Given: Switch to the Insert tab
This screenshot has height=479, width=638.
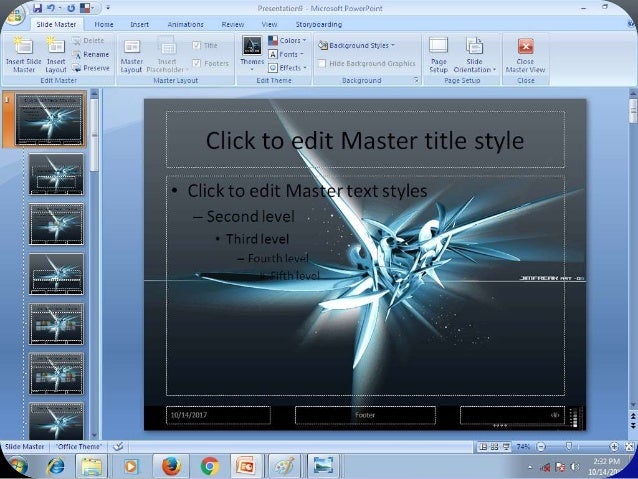Looking at the screenshot, I should pos(140,24).
